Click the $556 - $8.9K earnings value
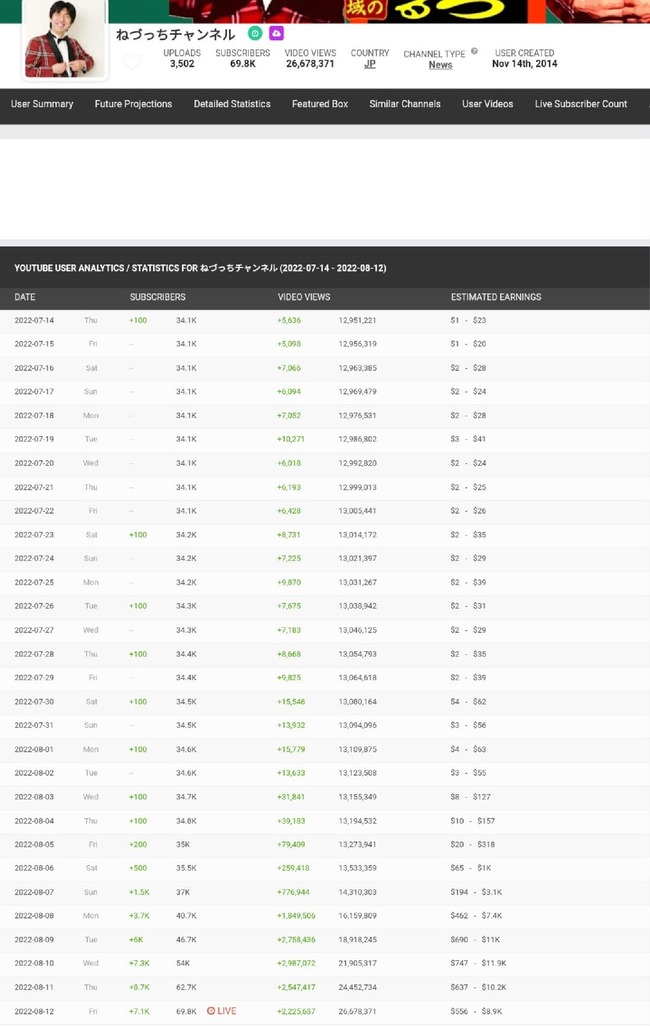The width and height of the screenshot is (650, 1026). coord(477,1011)
